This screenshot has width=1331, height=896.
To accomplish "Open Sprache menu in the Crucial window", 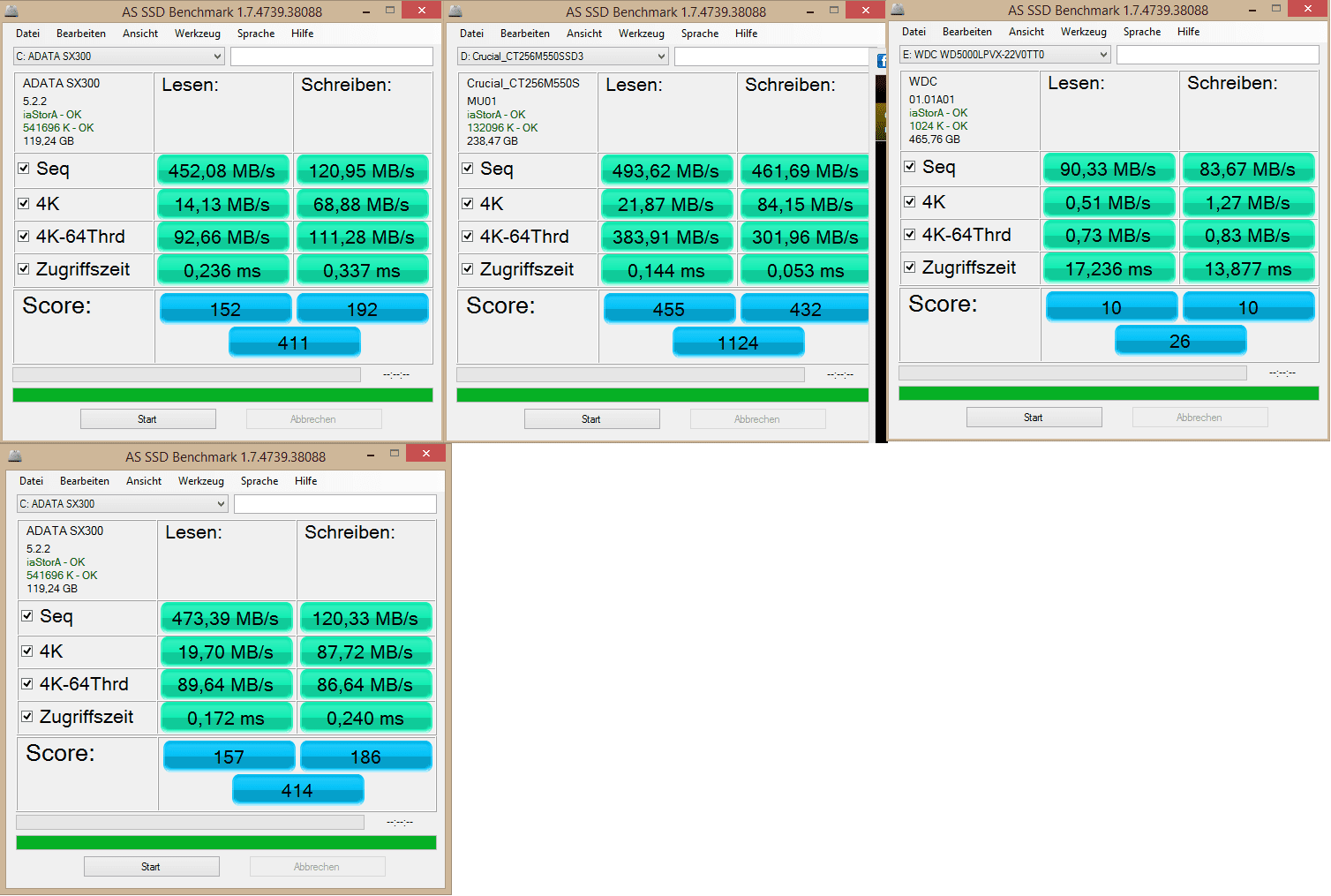I will pos(700,34).
